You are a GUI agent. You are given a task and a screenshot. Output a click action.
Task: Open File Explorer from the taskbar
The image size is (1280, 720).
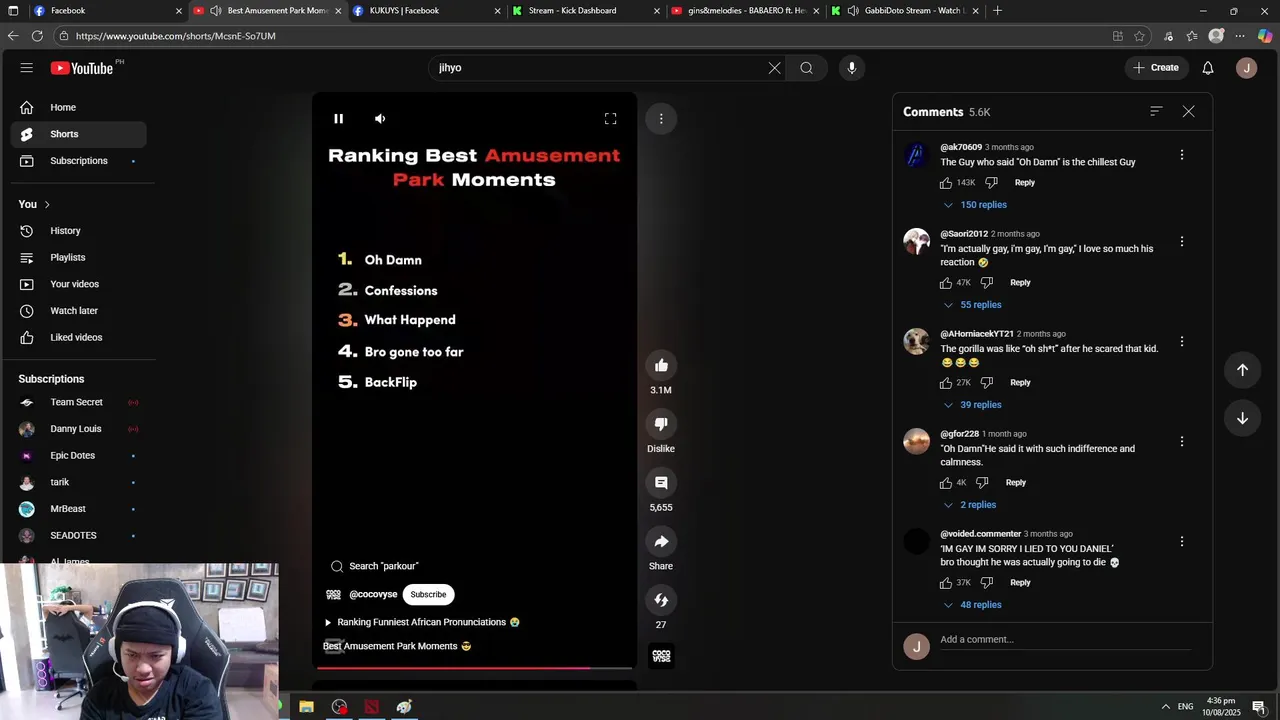(307, 707)
